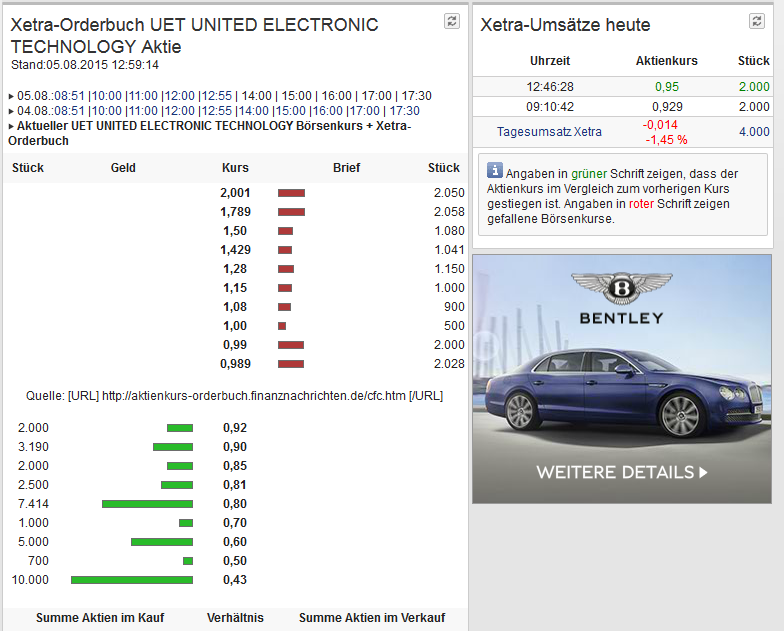Click the refresh icon in Xetra-Umsätze heute panel
Screen dimensions: 784x631
coord(757,20)
